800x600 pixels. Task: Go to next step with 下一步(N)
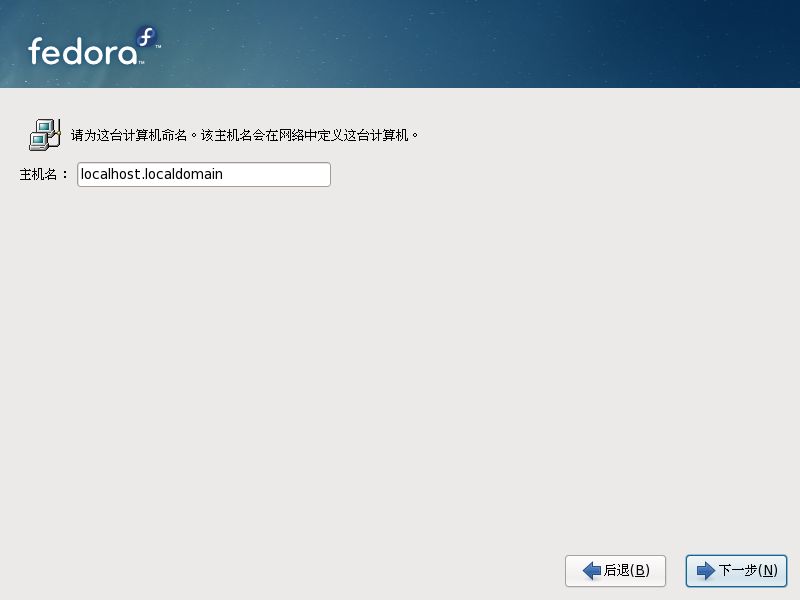(x=736, y=570)
